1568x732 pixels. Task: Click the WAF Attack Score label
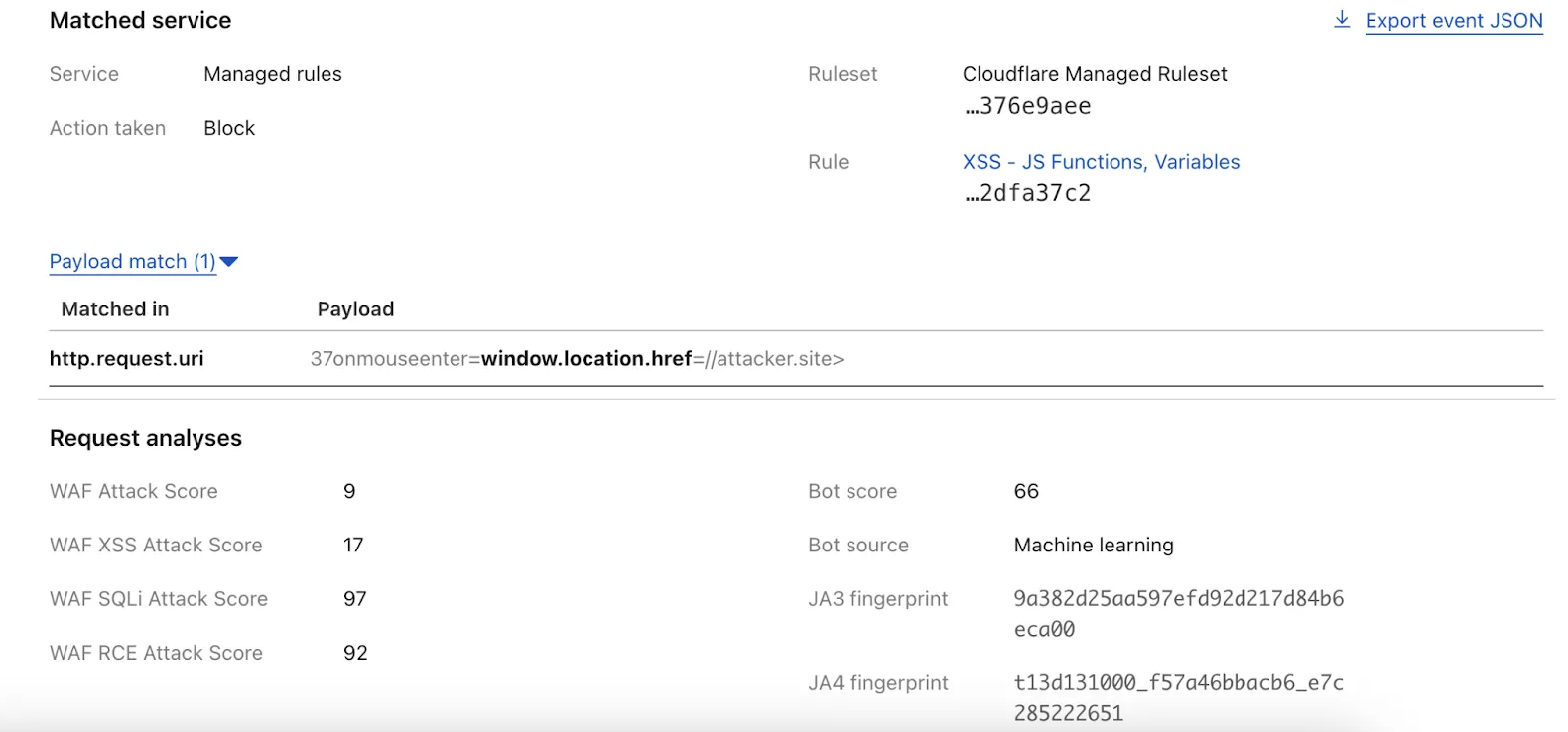(134, 491)
